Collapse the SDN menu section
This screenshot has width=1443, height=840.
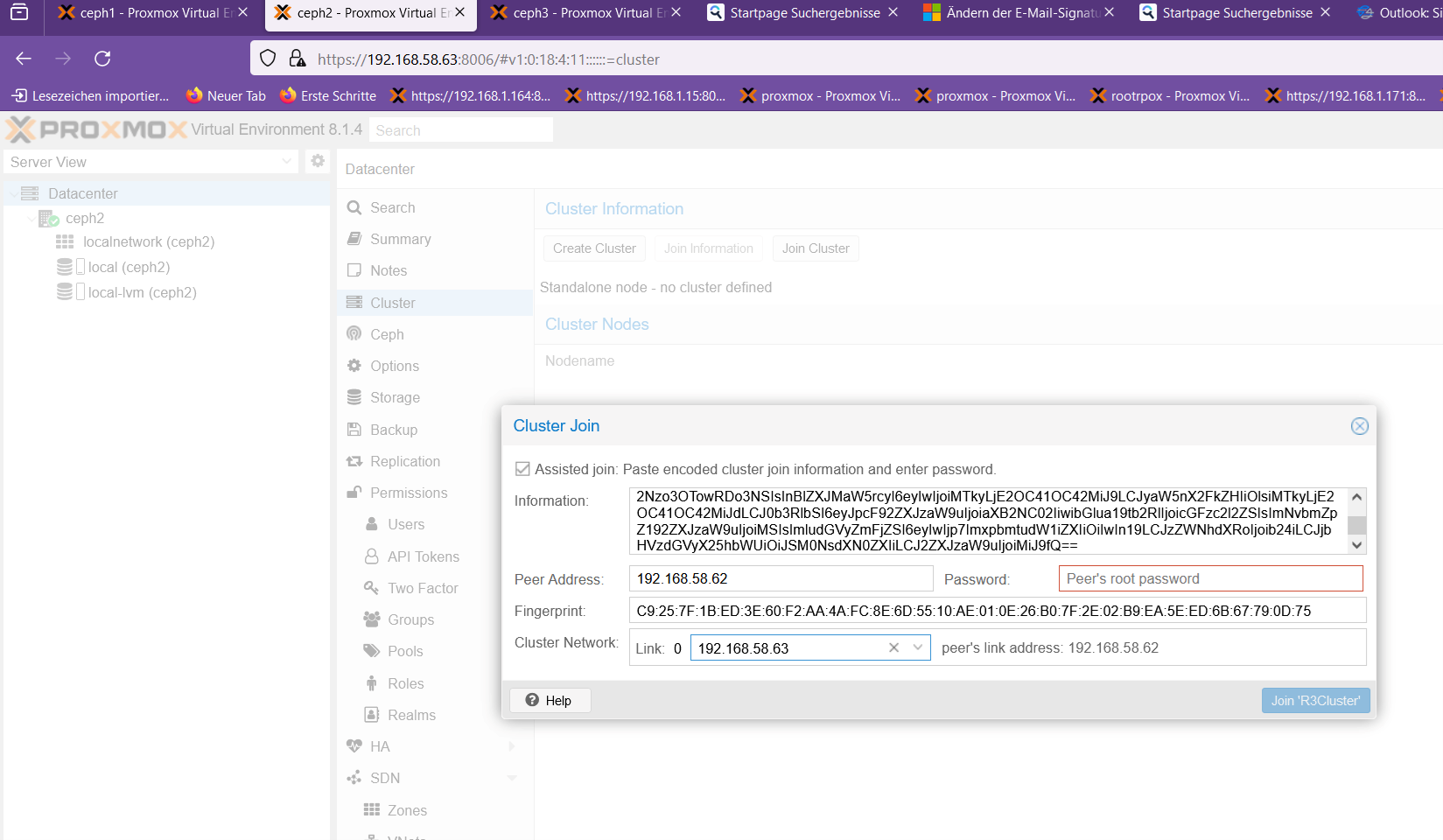pos(512,778)
